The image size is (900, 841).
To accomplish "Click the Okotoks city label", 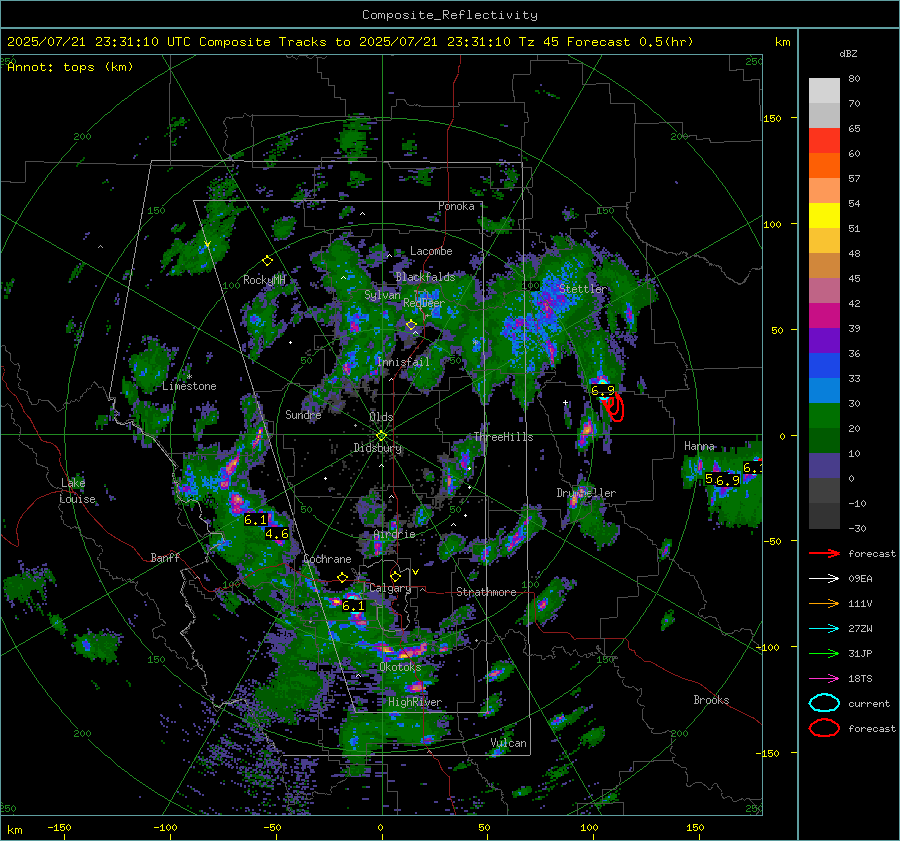I will pyautogui.click(x=400, y=667).
